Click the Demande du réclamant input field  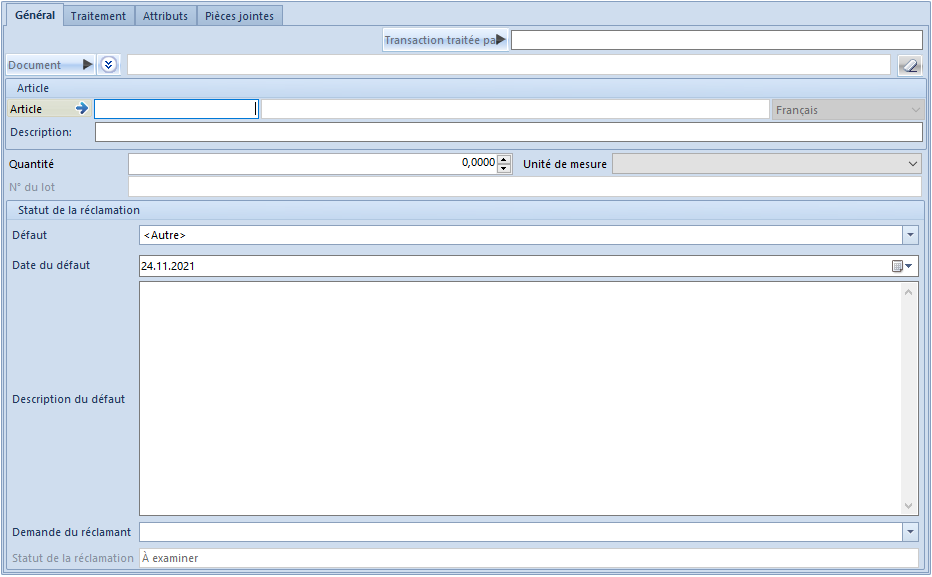coord(521,532)
